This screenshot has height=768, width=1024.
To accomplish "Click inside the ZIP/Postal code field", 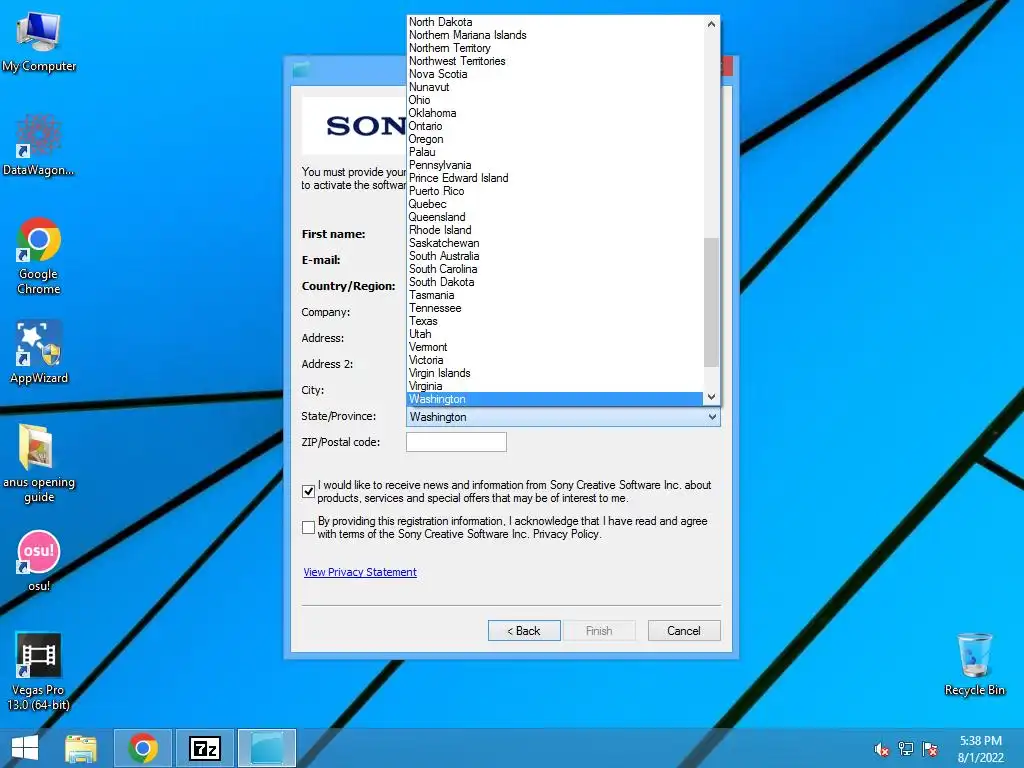I will 456,442.
